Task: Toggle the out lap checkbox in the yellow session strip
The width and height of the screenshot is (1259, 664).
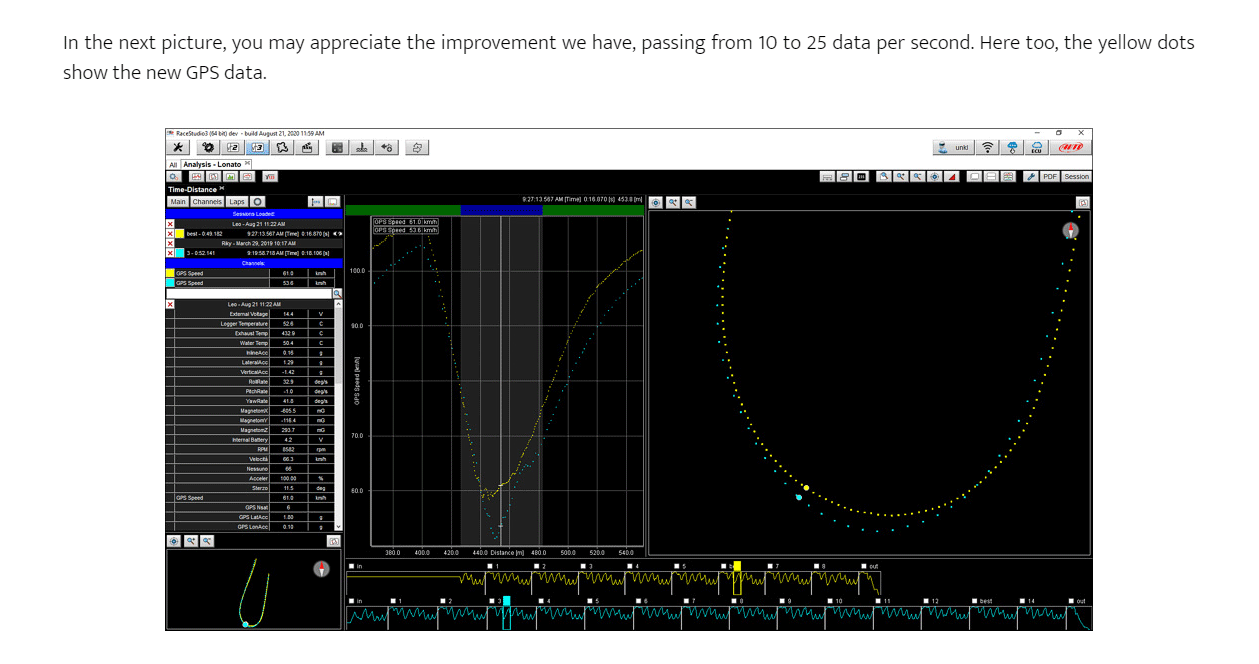Action: [864, 566]
